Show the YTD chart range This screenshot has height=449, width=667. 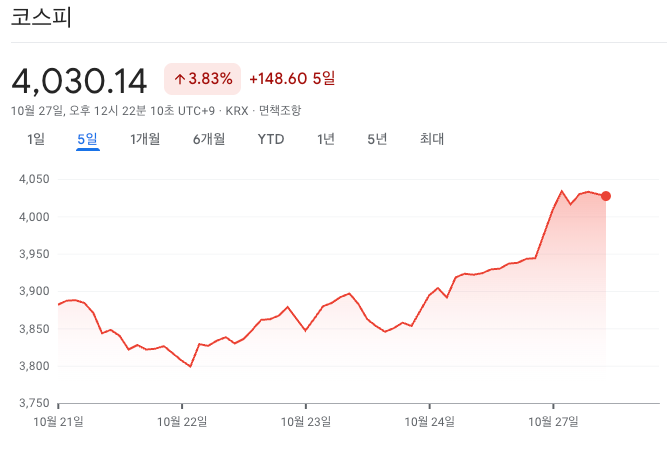271,139
